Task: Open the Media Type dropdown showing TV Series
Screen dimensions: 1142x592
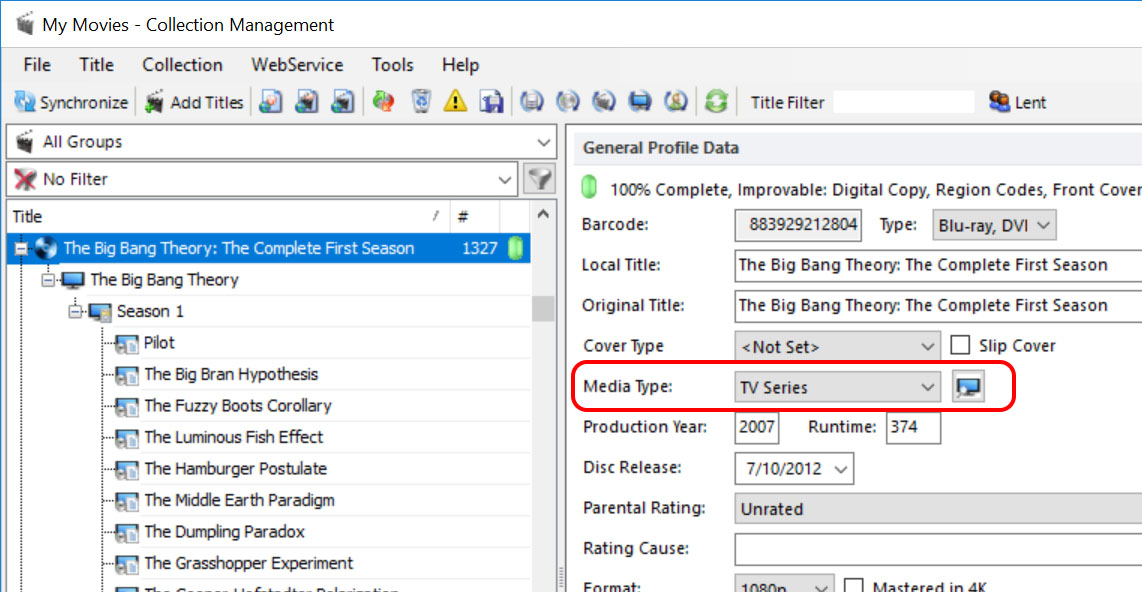Action: (x=927, y=387)
